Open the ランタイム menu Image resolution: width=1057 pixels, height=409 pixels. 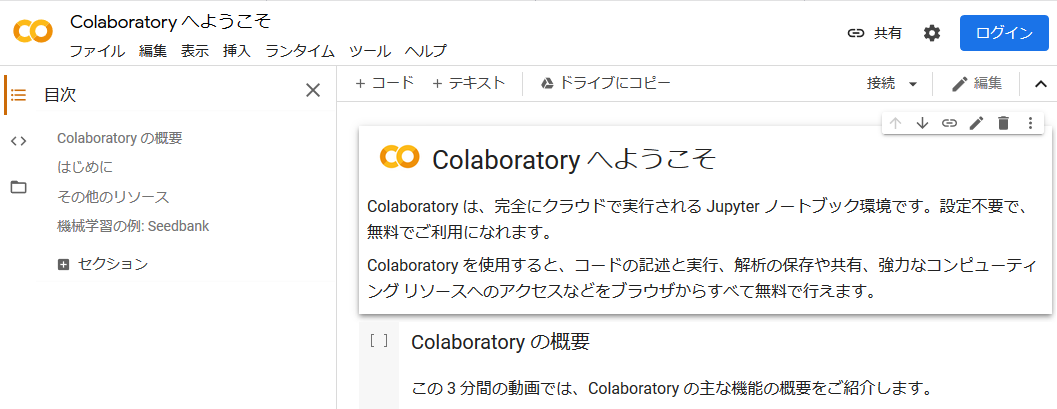tap(300, 51)
